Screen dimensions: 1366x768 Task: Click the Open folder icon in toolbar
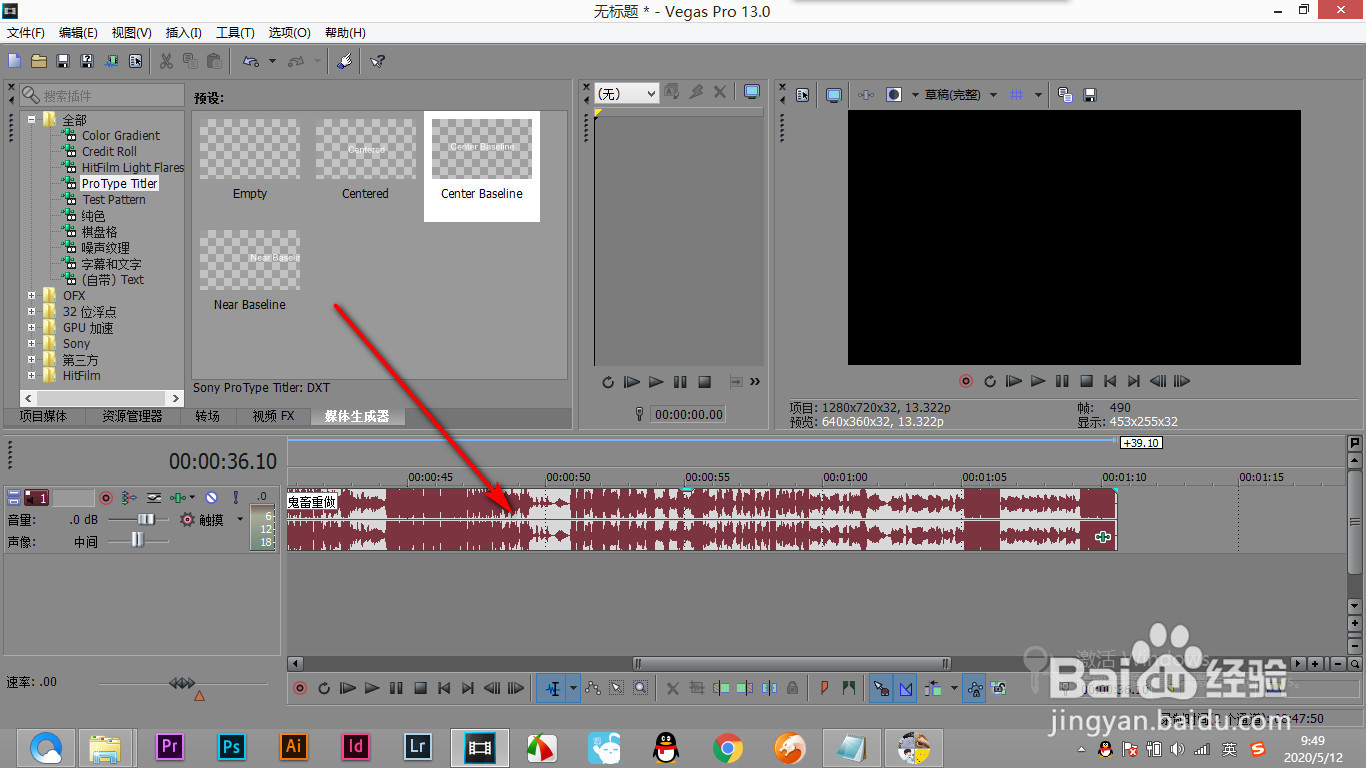click(x=39, y=61)
